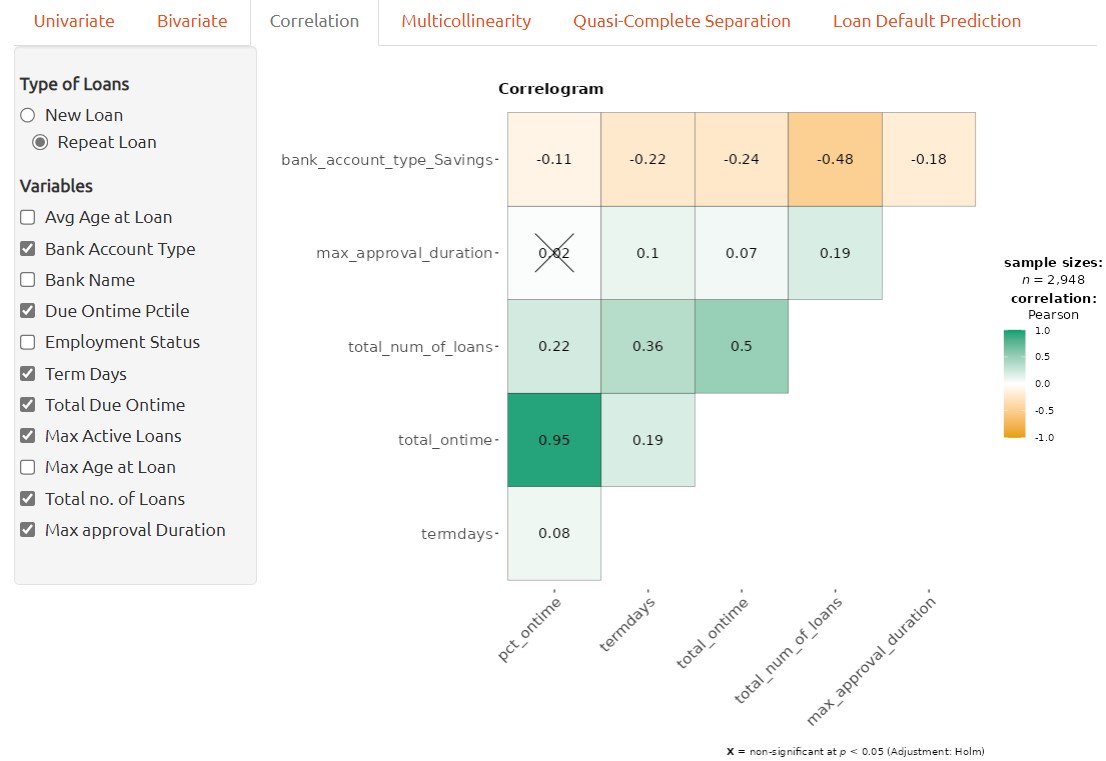The height and width of the screenshot is (761, 1106).
Task: Tick the Employment Status checkbox
Action: 28,342
